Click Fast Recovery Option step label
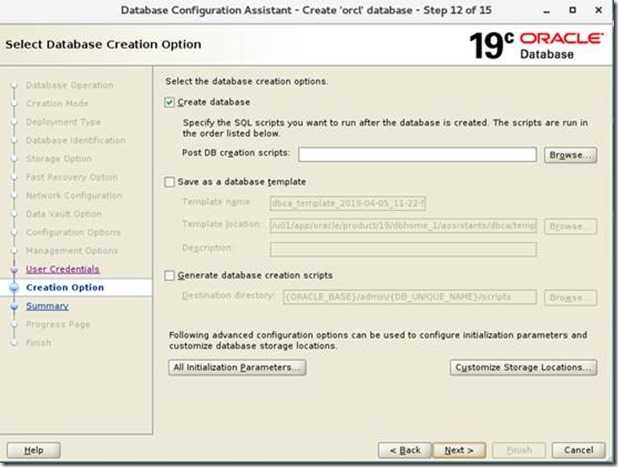This screenshot has height=467, width=618. click(x=72, y=177)
